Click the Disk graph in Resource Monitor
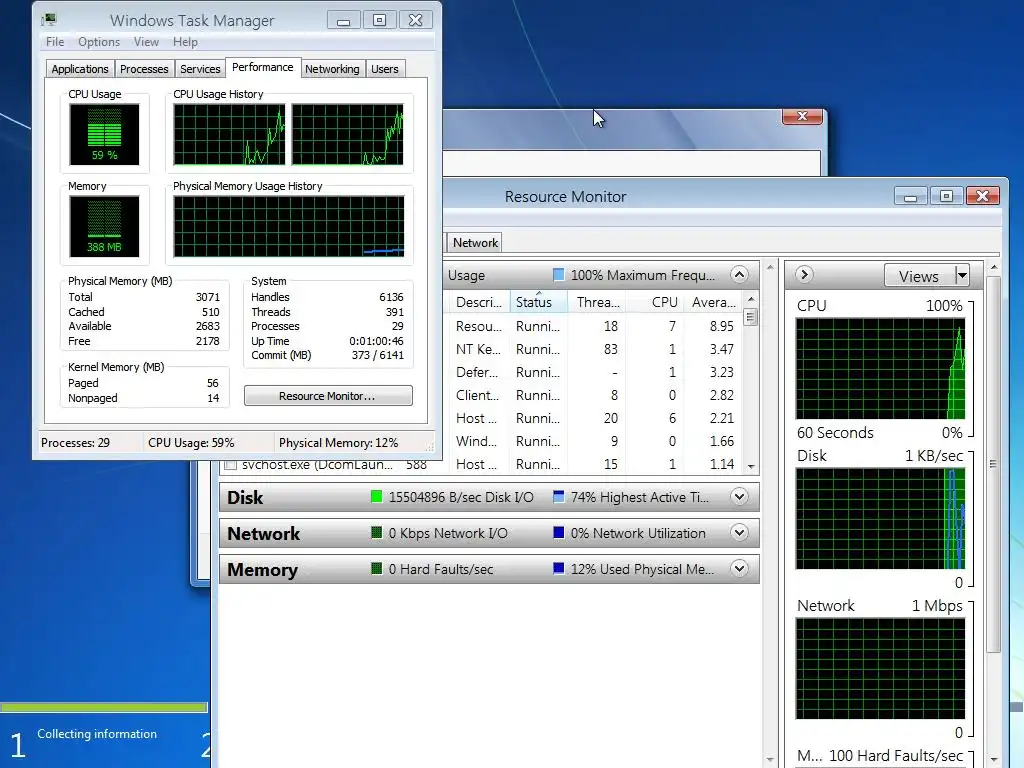Image resolution: width=1024 pixels, height=768 pixels. (880, 519)
